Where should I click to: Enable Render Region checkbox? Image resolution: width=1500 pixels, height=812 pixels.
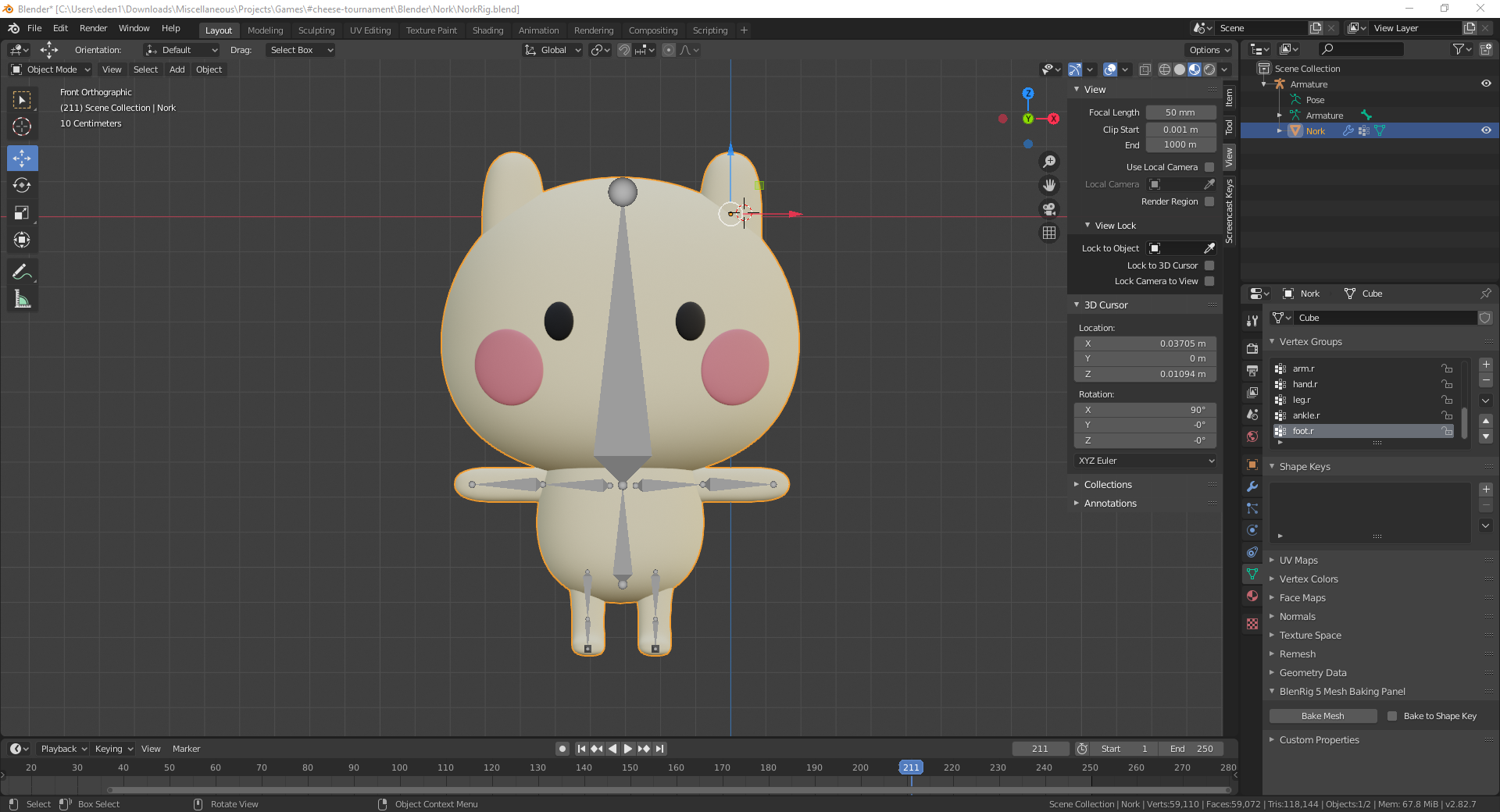click(x=1209, y=201)
